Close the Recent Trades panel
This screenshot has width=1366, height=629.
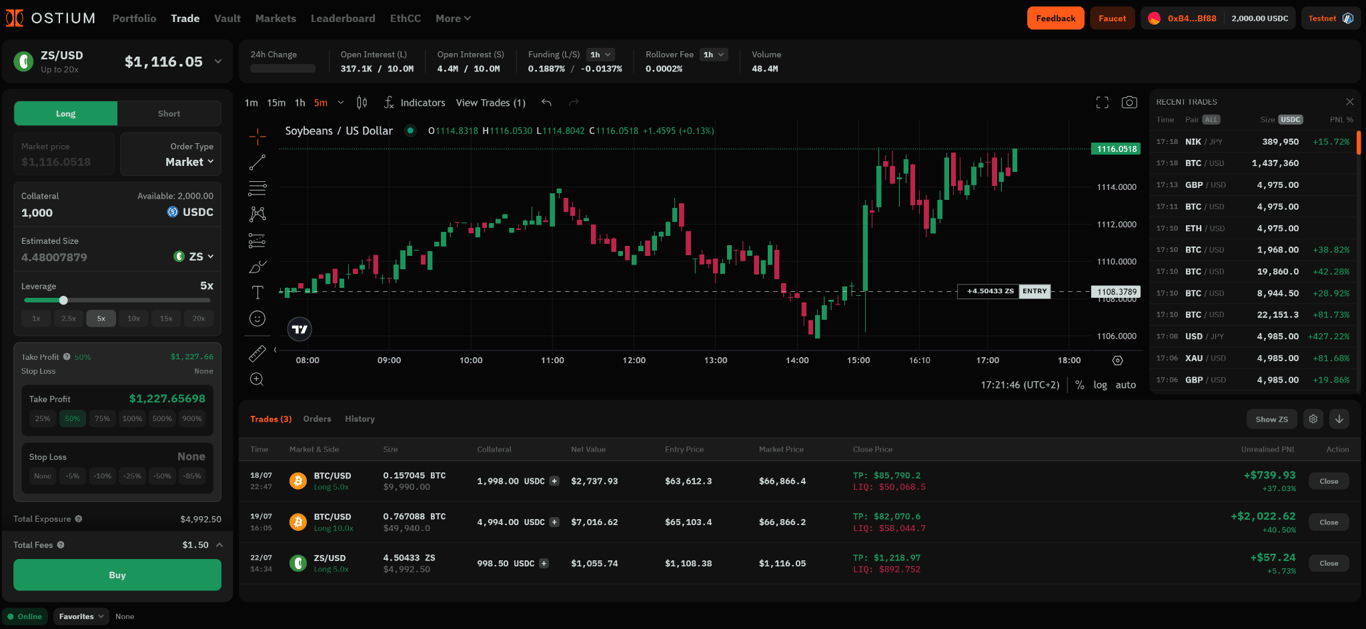1350,102
